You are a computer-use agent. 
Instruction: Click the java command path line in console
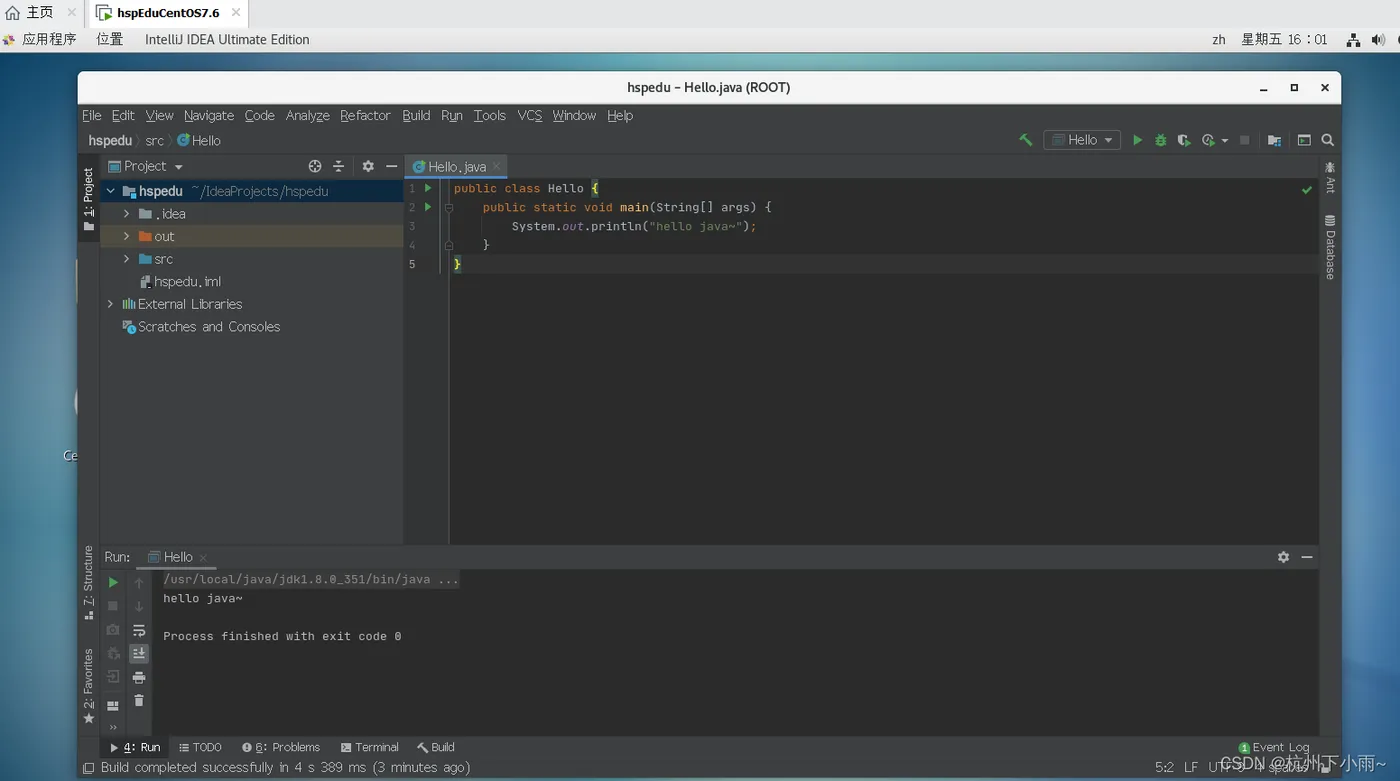311,579
